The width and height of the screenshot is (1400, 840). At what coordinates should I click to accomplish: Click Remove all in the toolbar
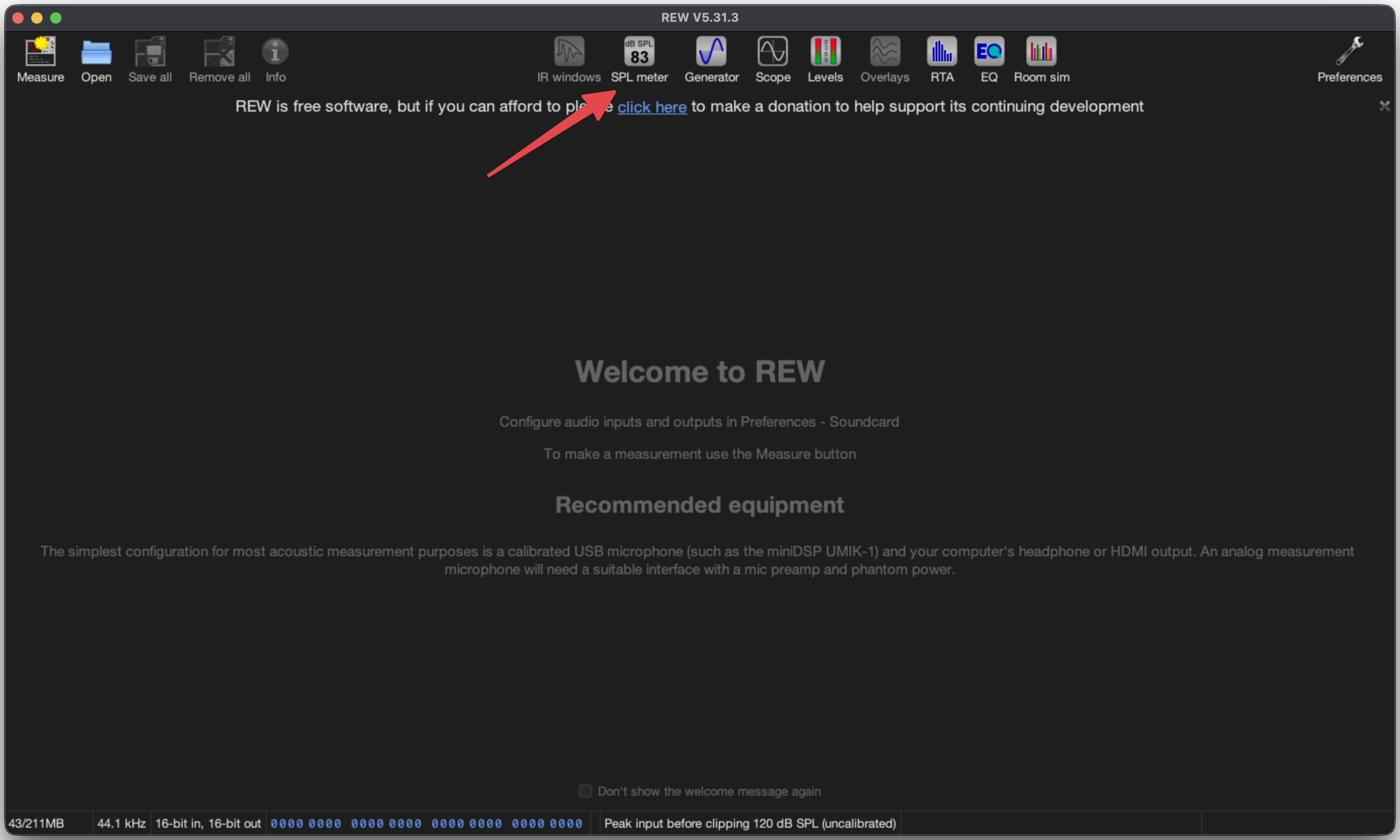click(219, 60)
